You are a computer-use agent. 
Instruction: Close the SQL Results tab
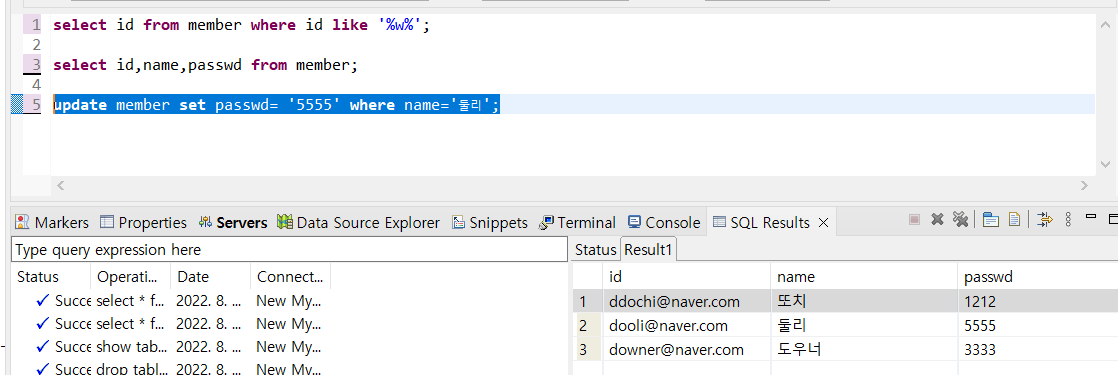[x=823, y=223]
